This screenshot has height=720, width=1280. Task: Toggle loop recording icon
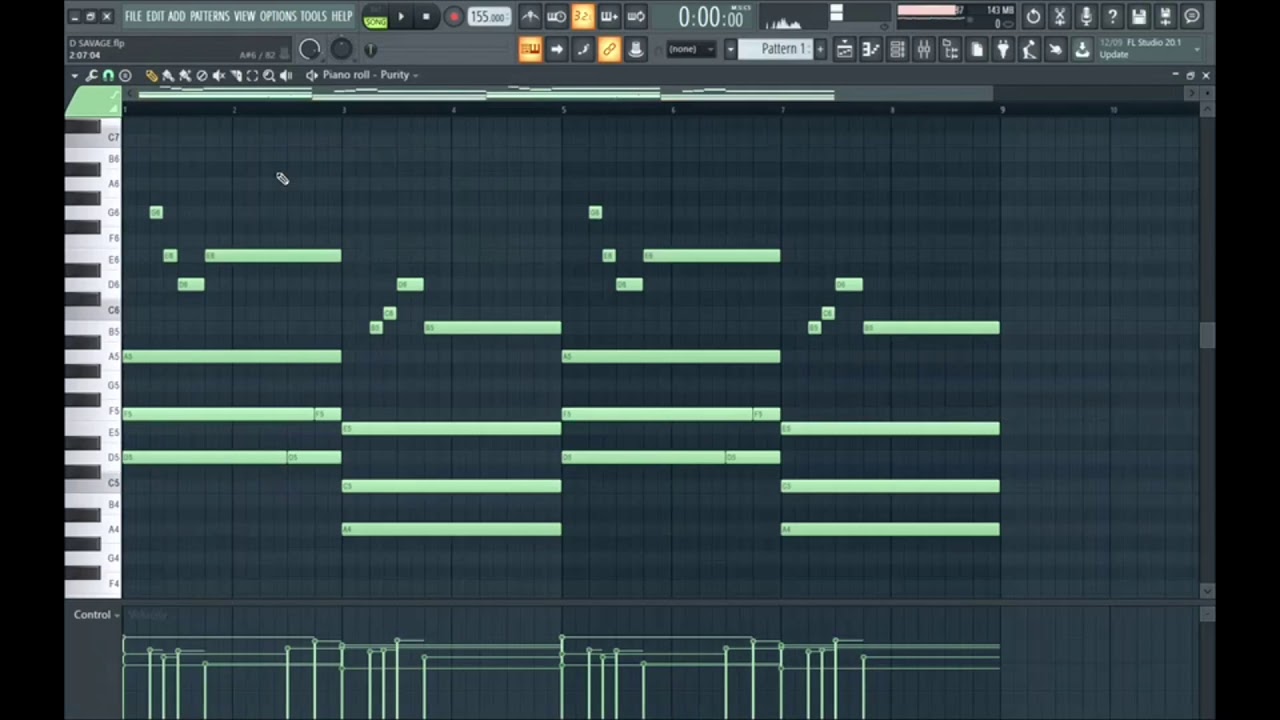[x=635, y=16]
